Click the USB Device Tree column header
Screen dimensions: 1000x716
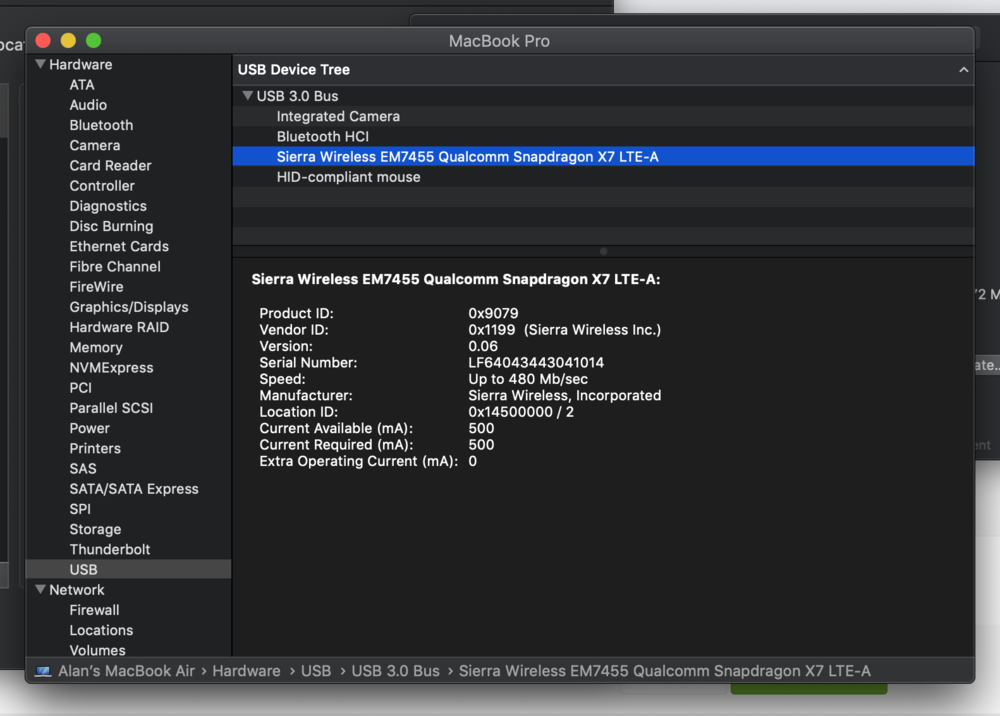[603, 69]
